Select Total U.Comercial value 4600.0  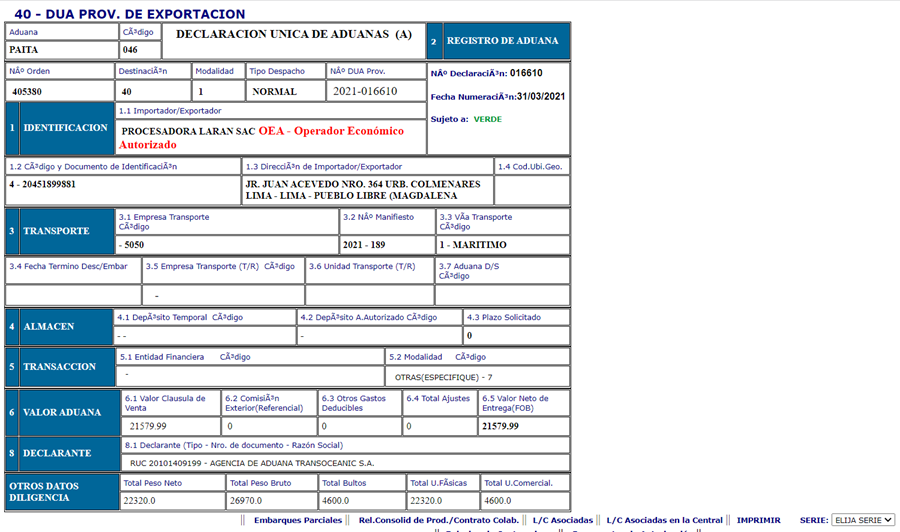click(x=498, y=501)
